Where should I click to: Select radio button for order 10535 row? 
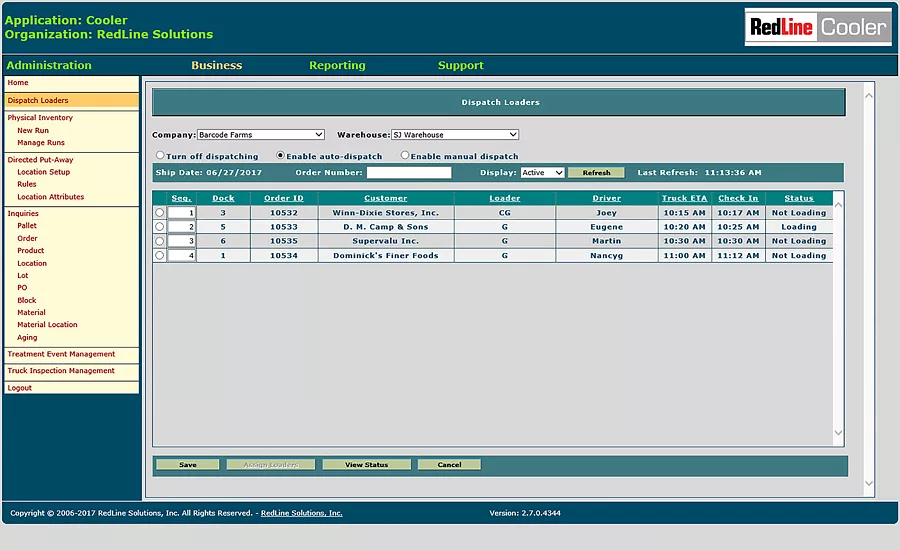[160, 241]
